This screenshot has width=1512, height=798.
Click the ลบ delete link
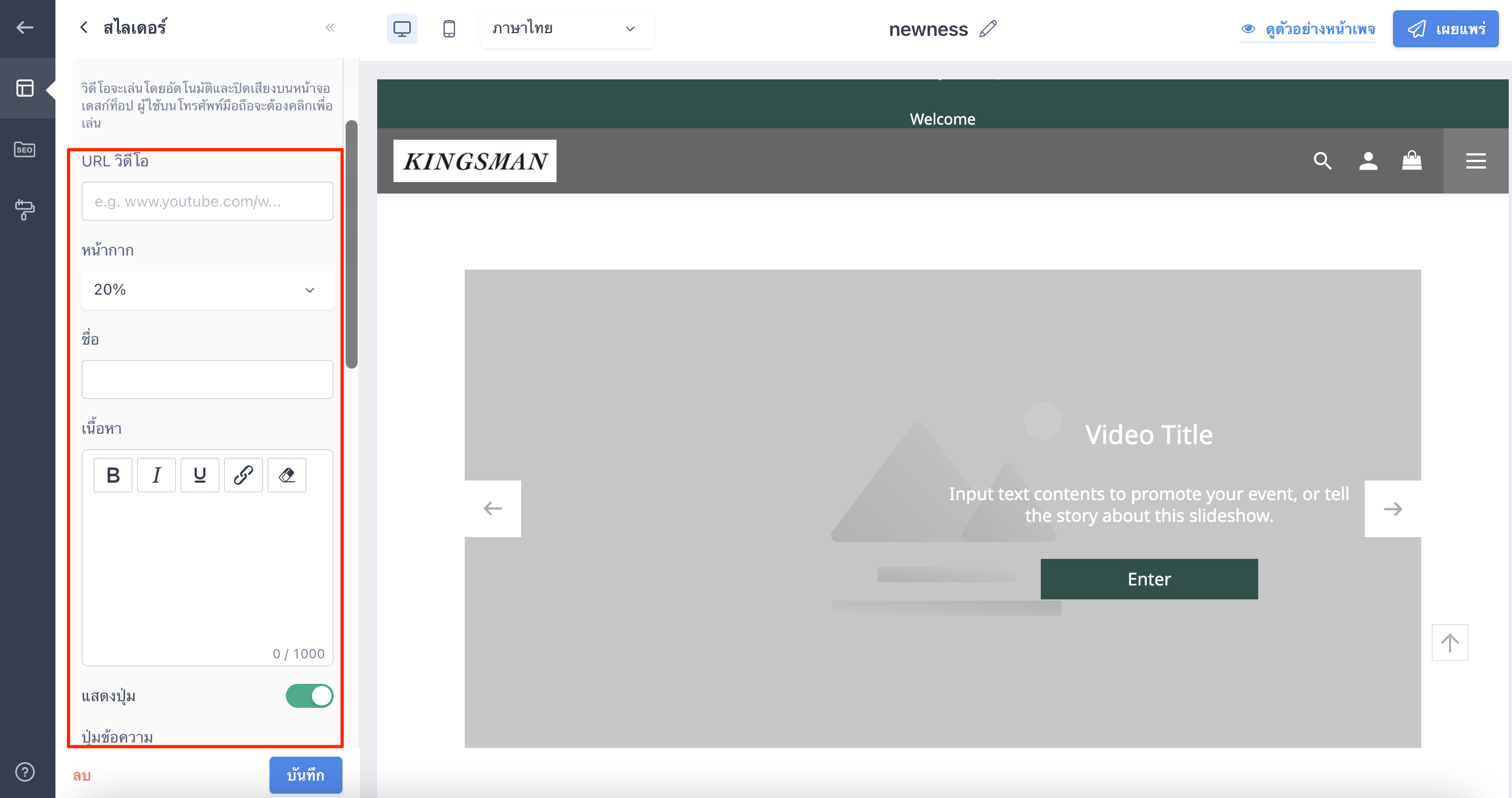(x=82, y=776)
